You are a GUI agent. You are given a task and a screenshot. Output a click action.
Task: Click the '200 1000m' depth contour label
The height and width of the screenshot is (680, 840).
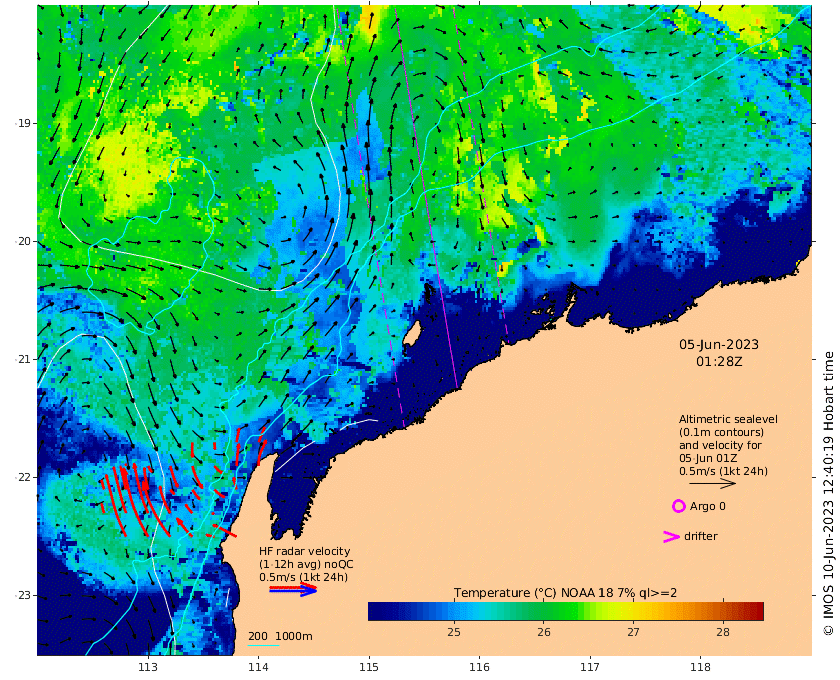pos(280,636)
